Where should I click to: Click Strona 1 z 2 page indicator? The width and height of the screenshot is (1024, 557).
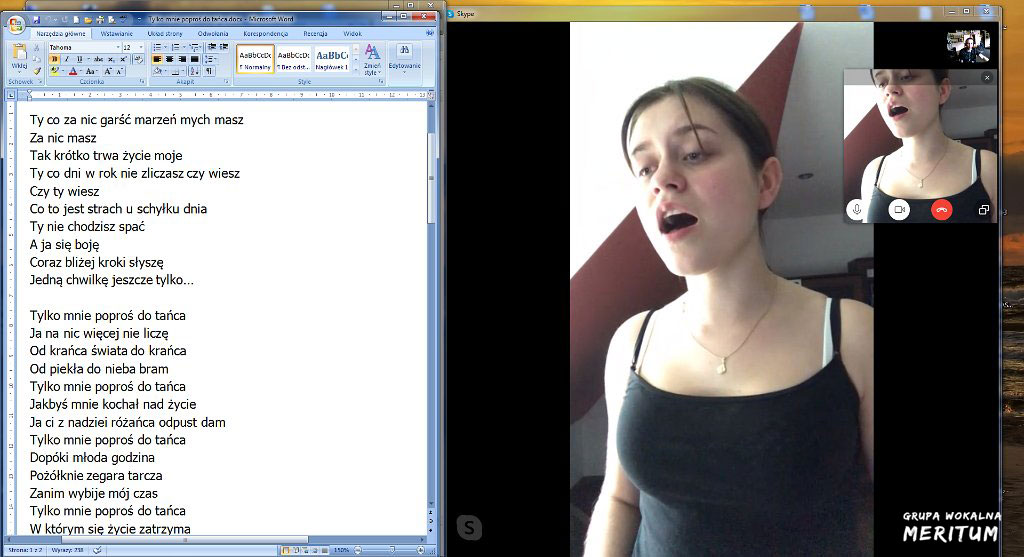pos(25,550)
